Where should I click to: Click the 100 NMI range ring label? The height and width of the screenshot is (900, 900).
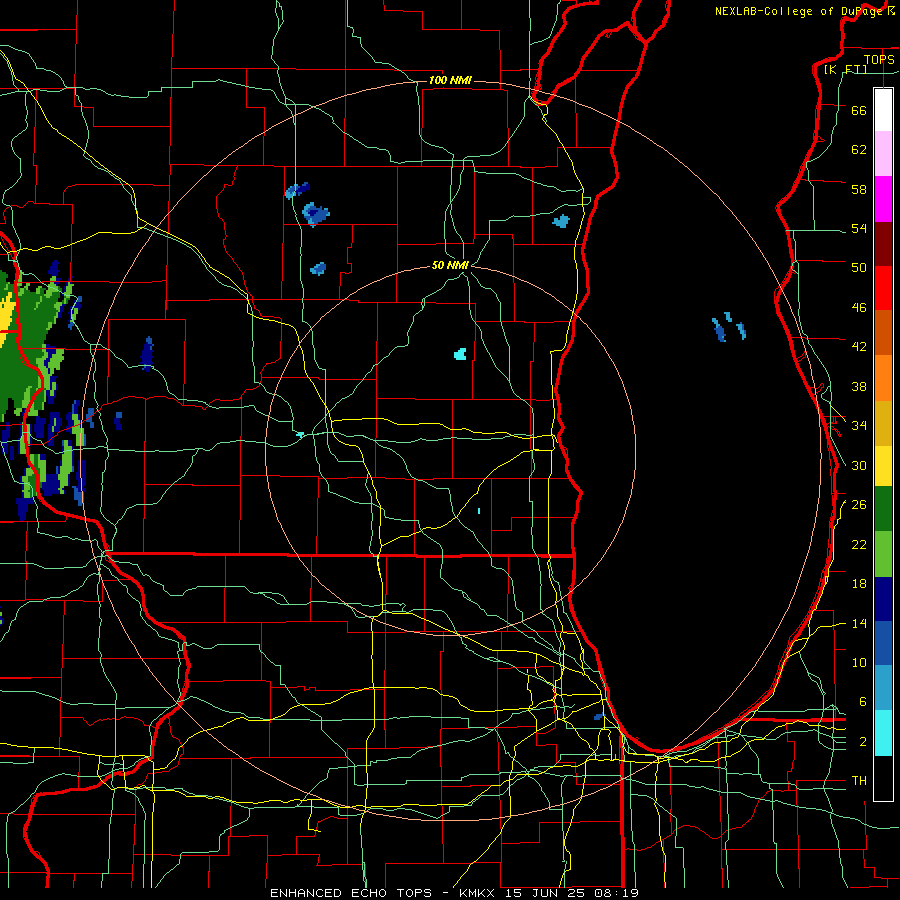coord(450,80)
